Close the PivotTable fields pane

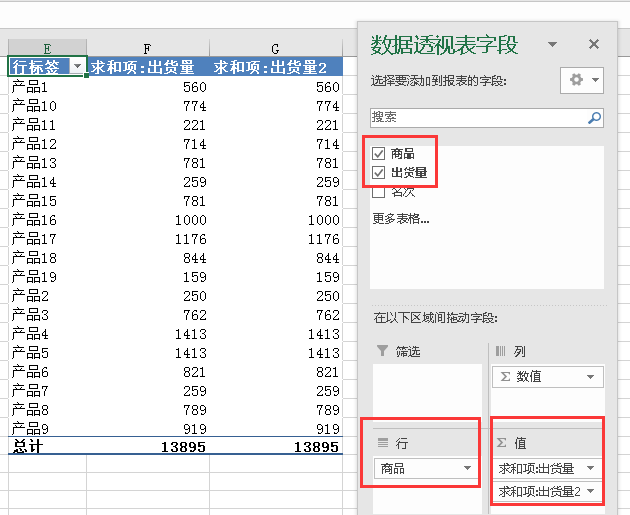tap(594, 44)
